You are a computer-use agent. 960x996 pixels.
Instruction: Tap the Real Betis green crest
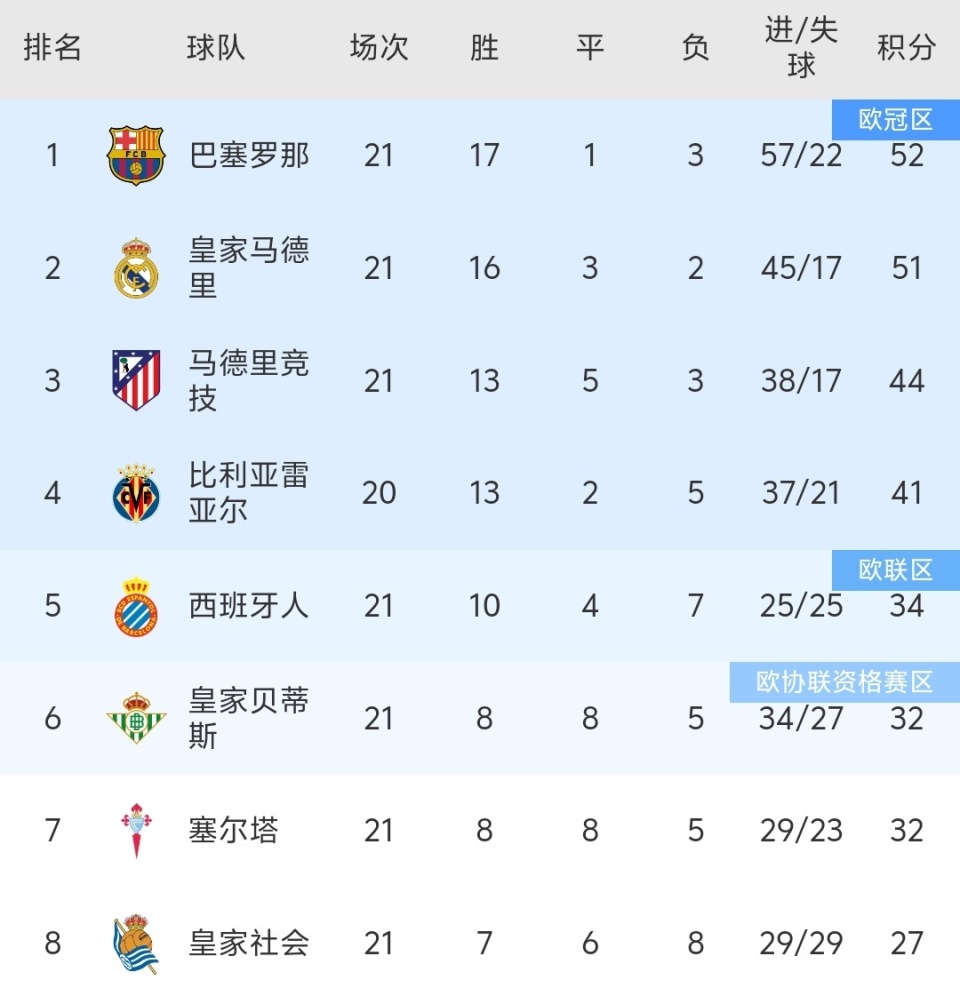(x=135, y=718)
